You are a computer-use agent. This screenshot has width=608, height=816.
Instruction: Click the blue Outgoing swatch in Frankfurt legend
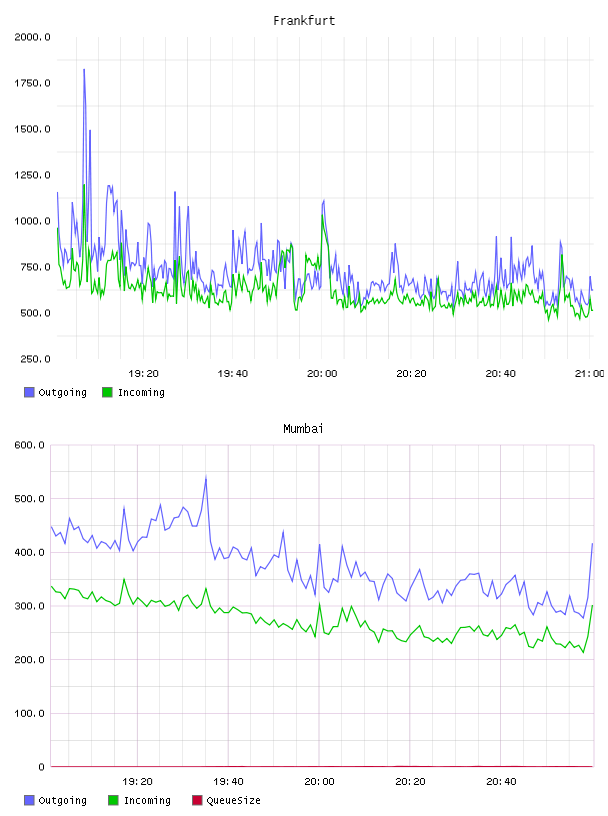[x=29, y=392]
